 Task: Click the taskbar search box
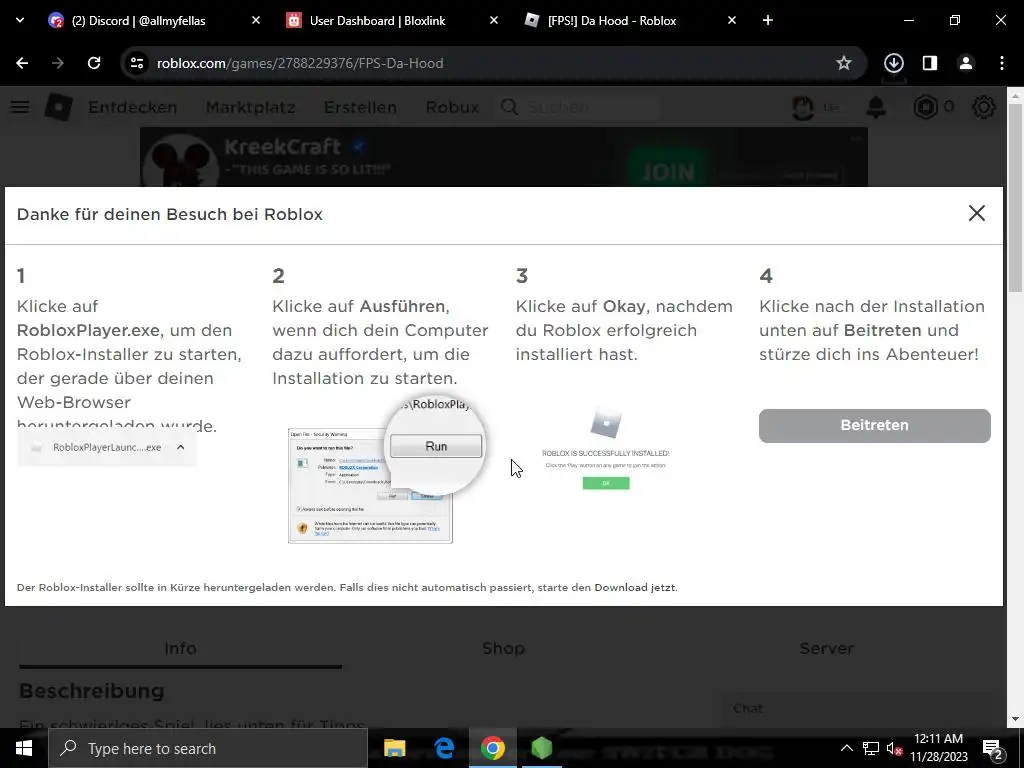pos(208,748)
